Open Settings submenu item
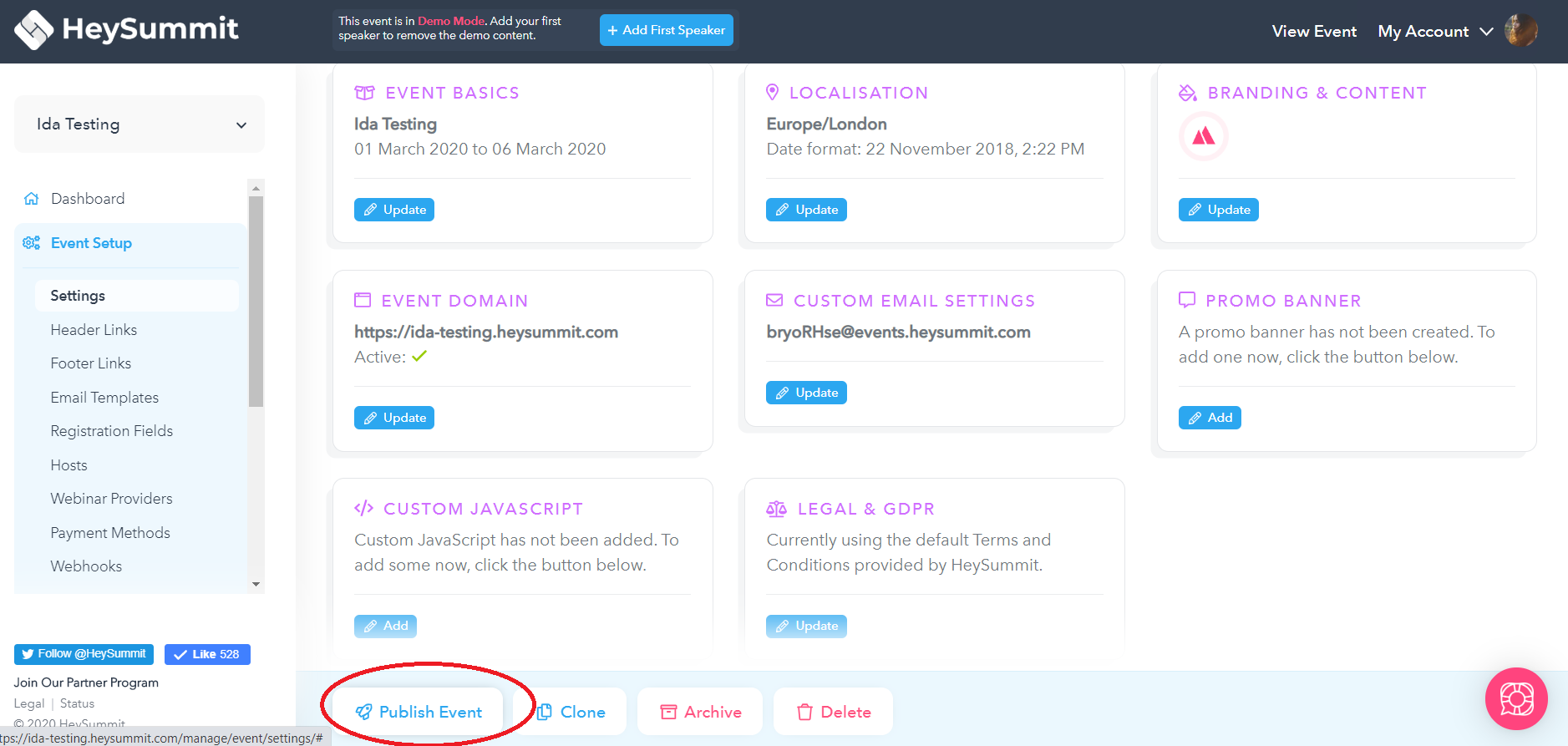 (137, 296)
